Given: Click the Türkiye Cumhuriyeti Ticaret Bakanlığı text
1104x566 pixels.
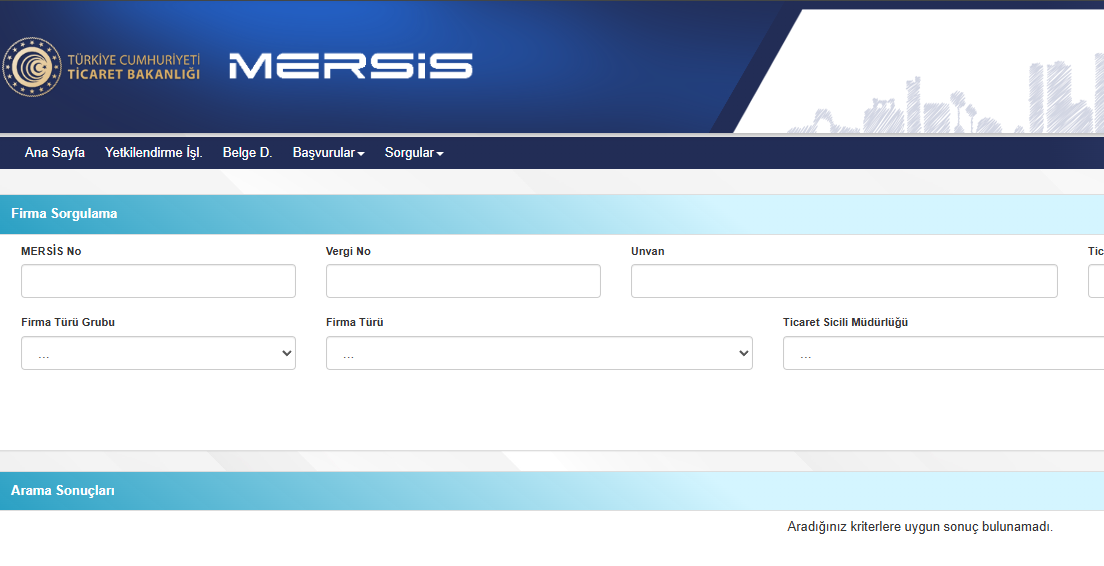Looking at the screenshot, I should click(134, 67).
